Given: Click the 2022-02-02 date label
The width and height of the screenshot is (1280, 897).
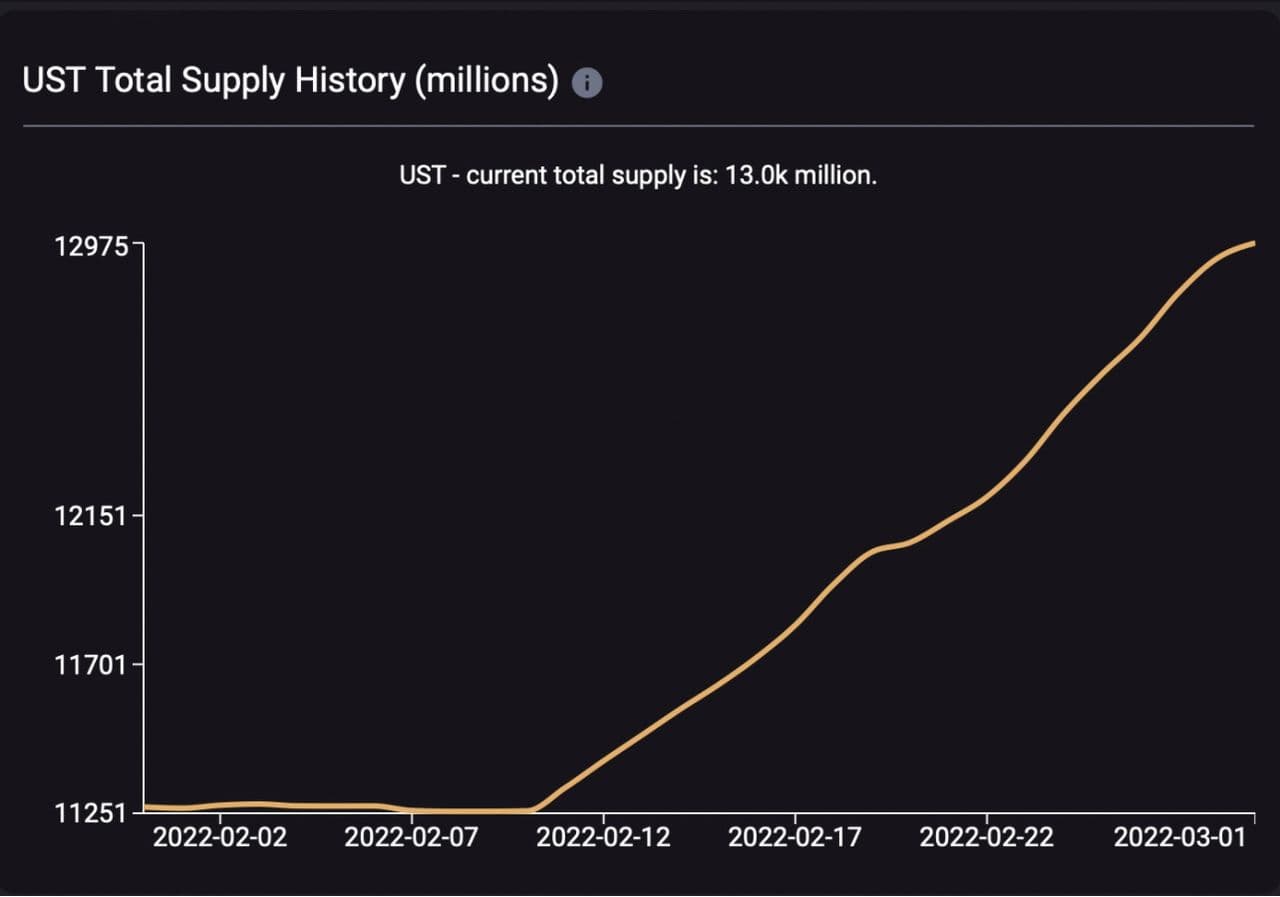Looking at the screenshot, I should click(x=220, y=838).
